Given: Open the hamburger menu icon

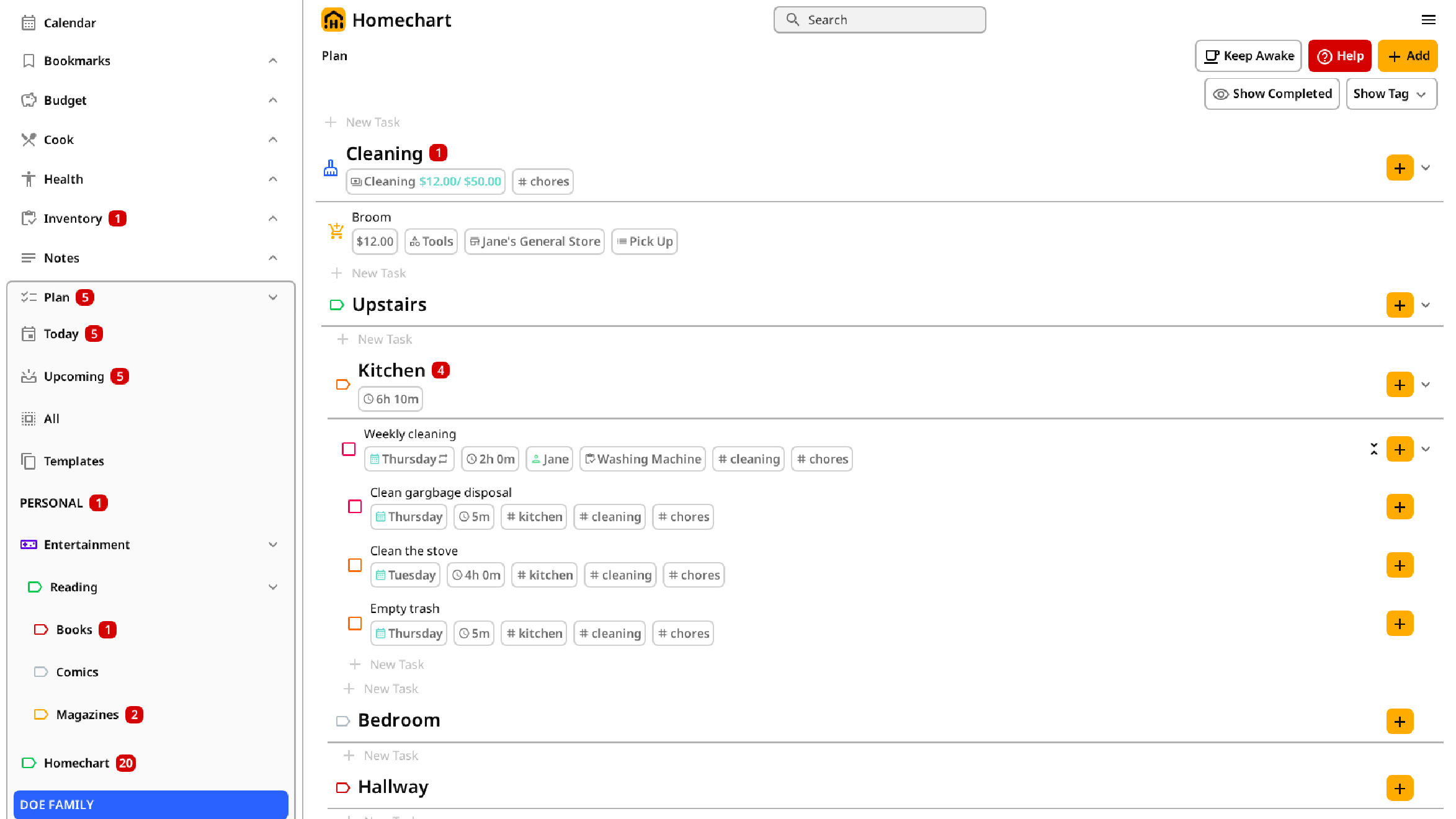Looking at the screenshot, I should tap(1428, 20).
